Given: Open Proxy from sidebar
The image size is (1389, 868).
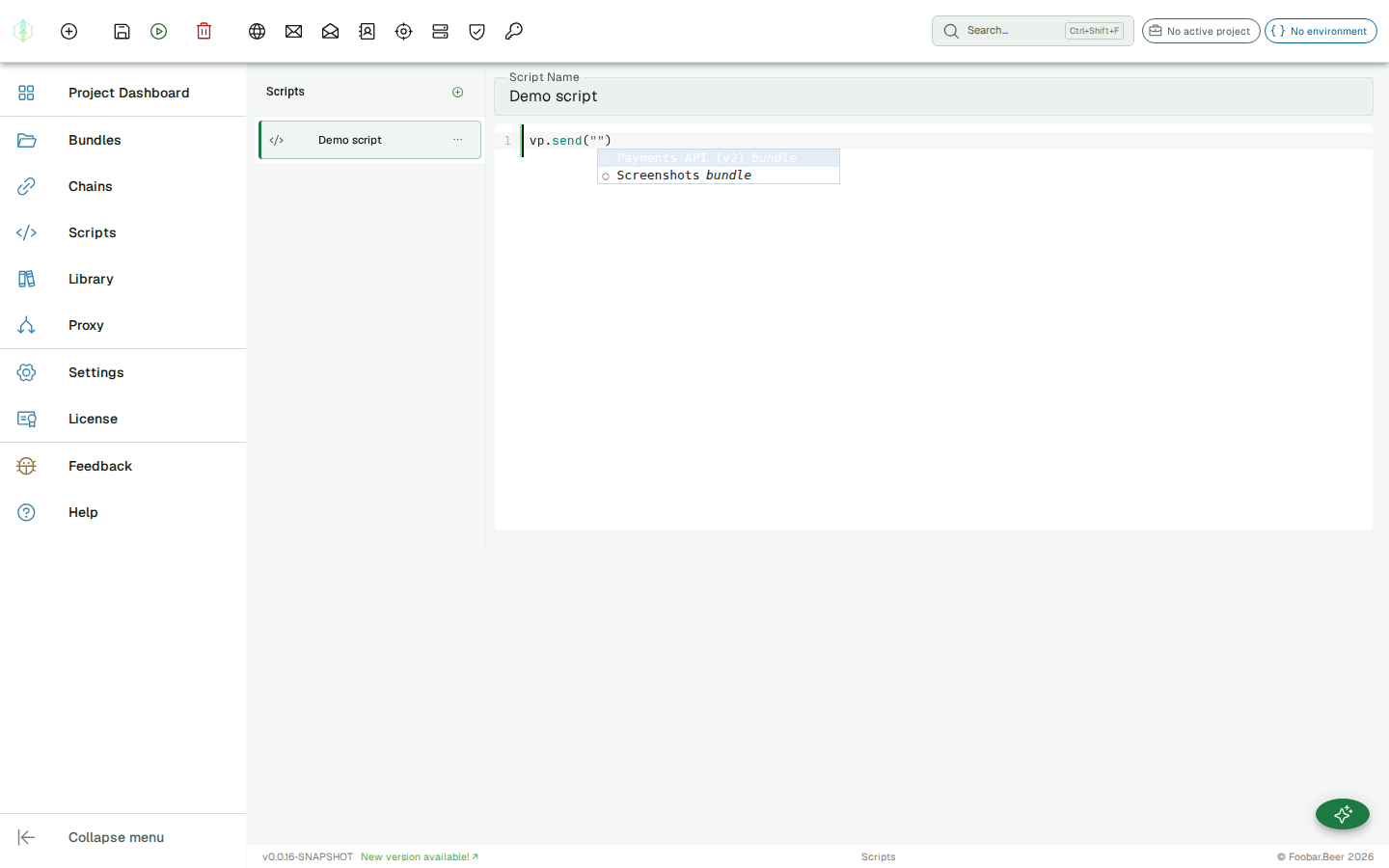Looking at the screenshot, I should (x=123, y=325).
